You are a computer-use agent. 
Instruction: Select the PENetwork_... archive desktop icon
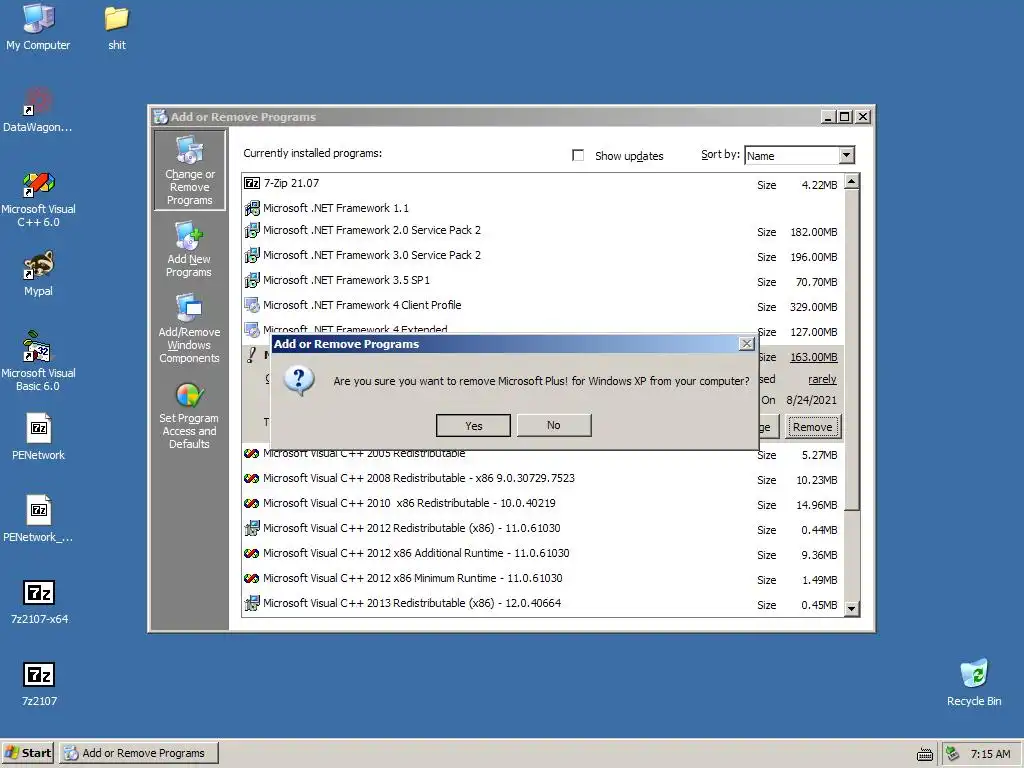(38, 519)
